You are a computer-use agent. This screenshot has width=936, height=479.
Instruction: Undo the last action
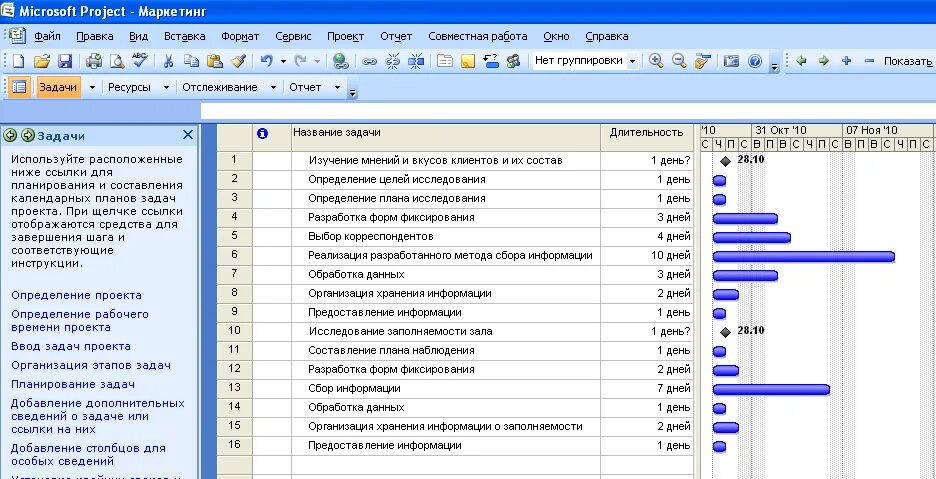point(267,61)
